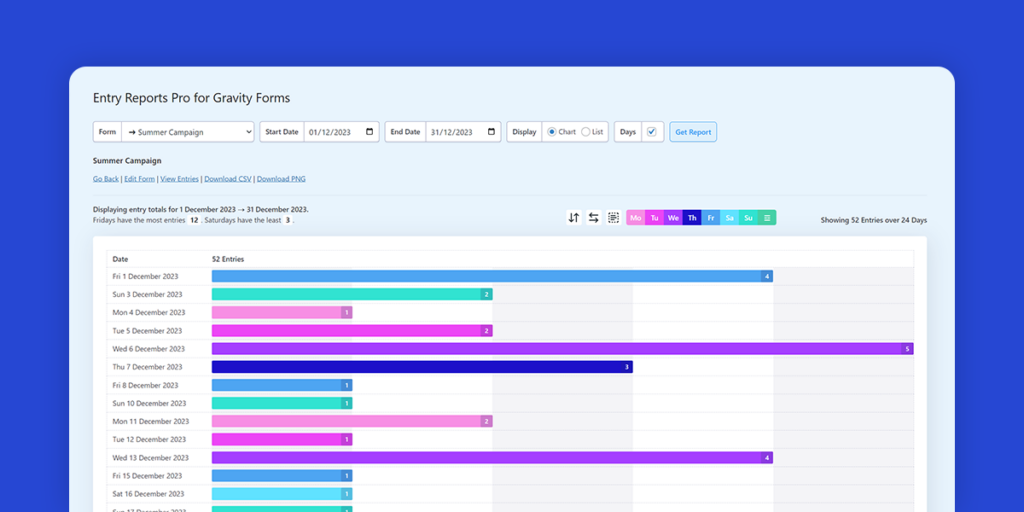1024x512 pixels.
Task: Toggle the Mo day filter
Action: 635,217
